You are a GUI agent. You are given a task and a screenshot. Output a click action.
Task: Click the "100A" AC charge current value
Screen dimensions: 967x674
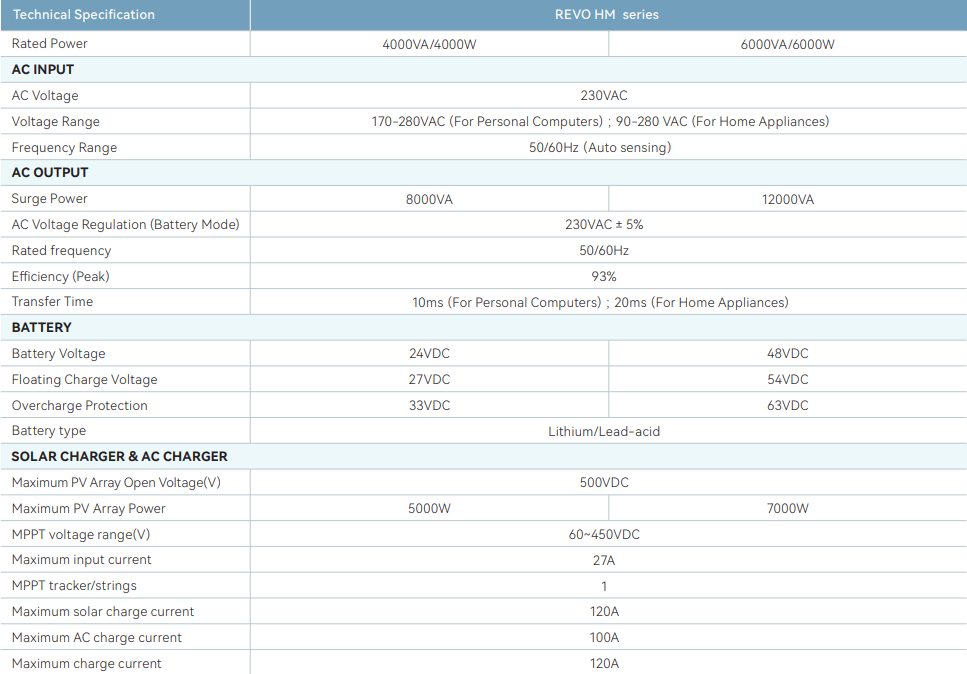pyautogui.click(x=604, y=637)
